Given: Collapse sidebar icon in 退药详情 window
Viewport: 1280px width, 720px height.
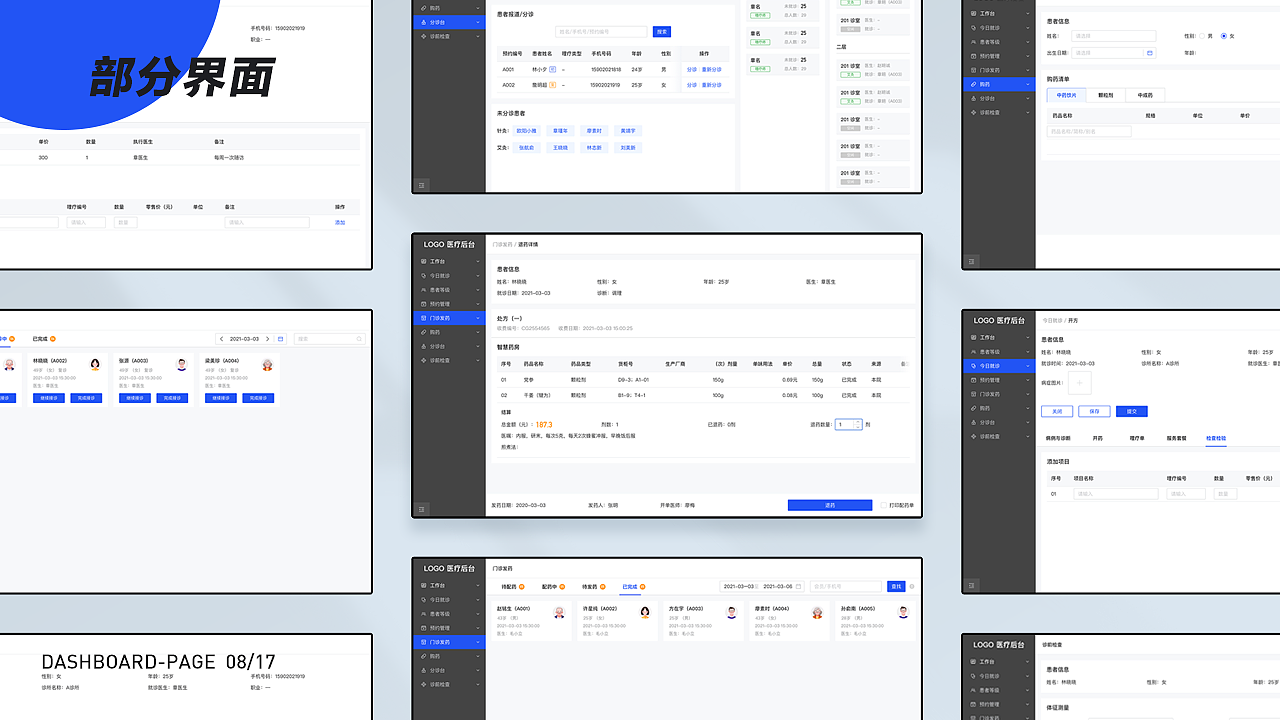Looking at the screenshot, I should coord(422,508).
